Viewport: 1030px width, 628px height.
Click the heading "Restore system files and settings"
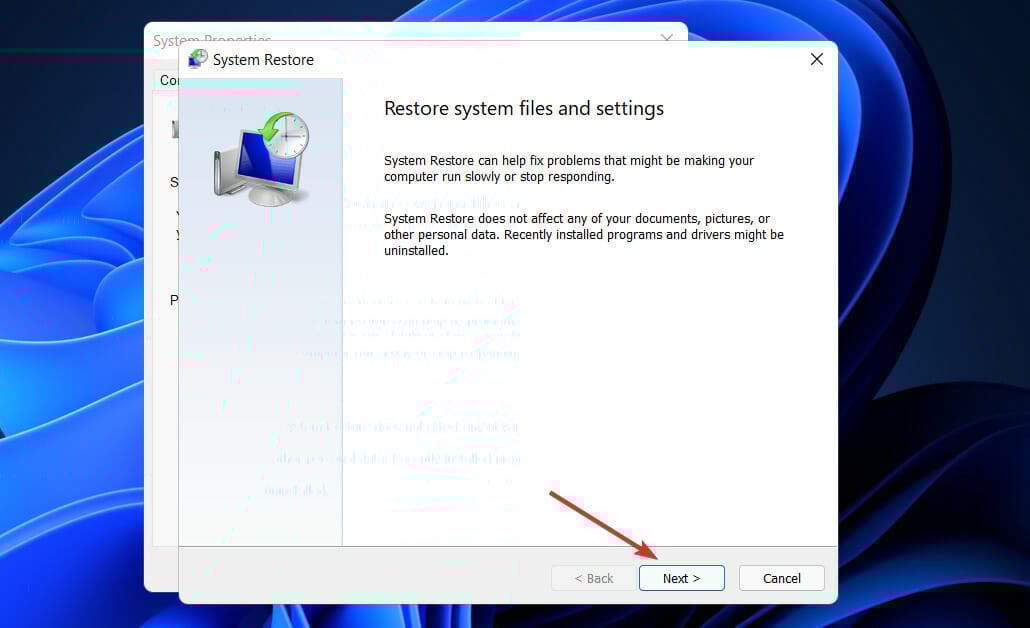(x=524, y=108)
